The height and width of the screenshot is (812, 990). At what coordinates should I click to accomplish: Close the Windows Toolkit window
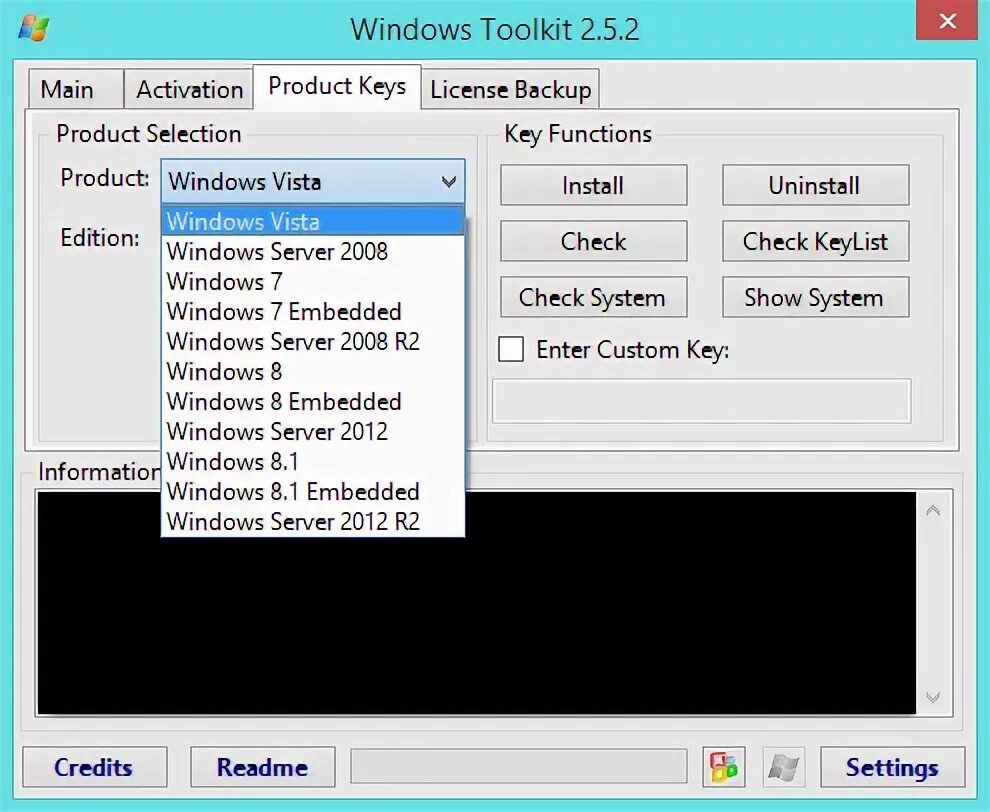tap(947, 21)
